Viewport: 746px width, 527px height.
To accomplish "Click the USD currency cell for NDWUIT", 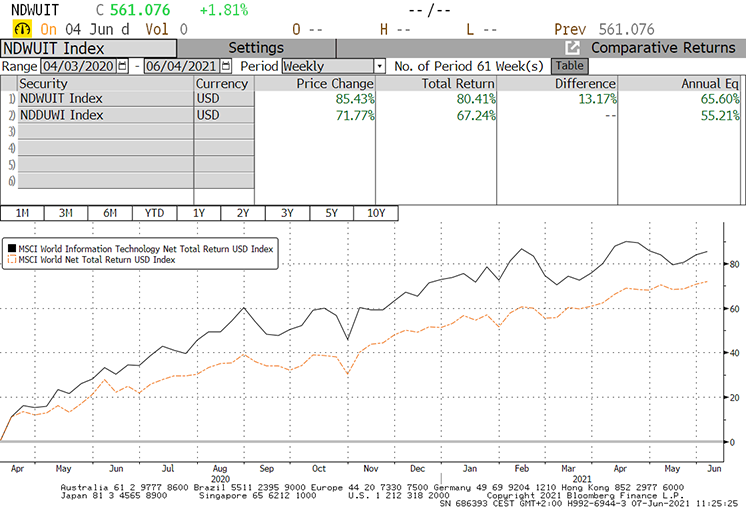I will click(224, 98).
